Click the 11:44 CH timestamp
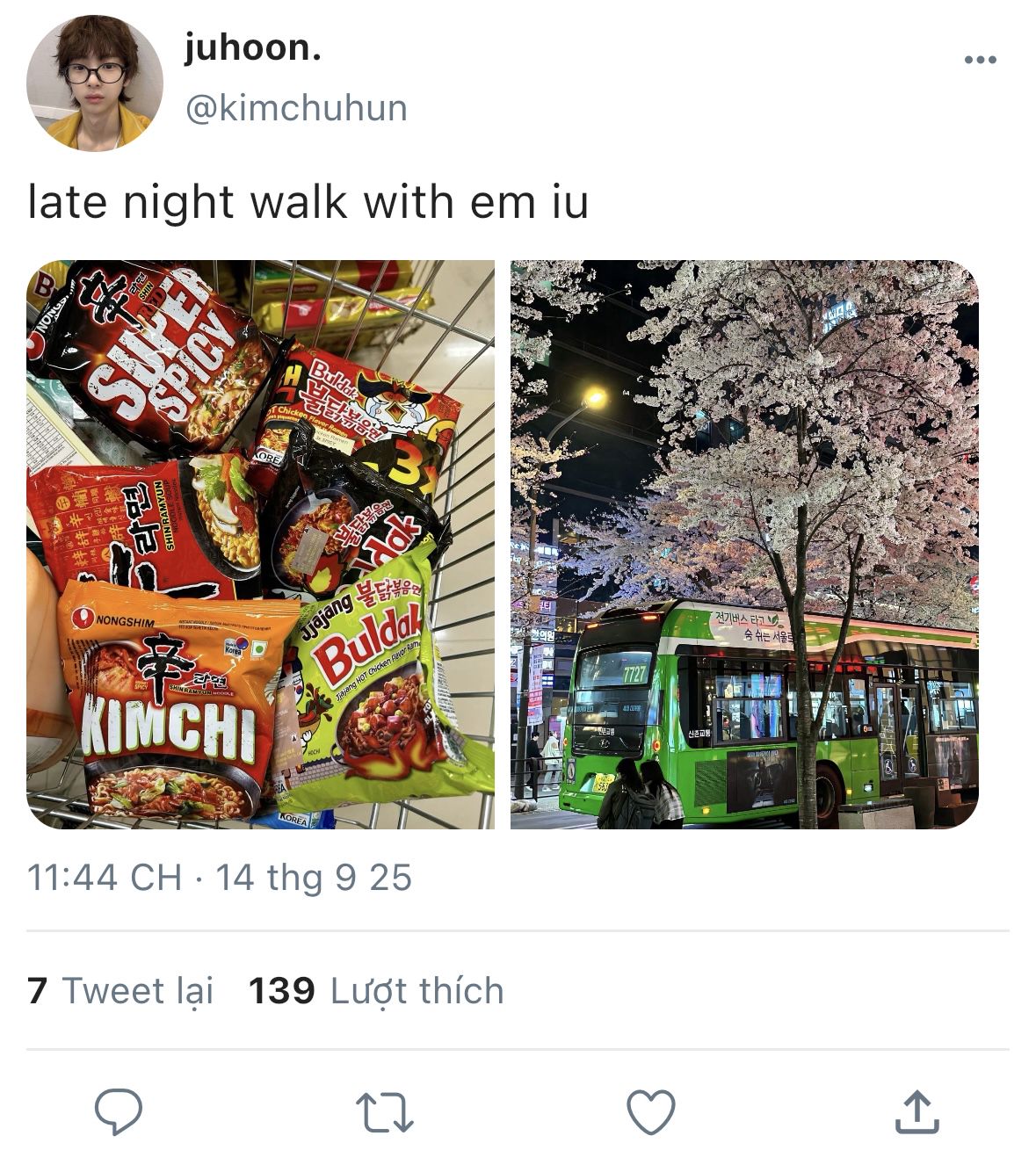The width and height of the screenshot is (1036, 1172). pos(105,878)
